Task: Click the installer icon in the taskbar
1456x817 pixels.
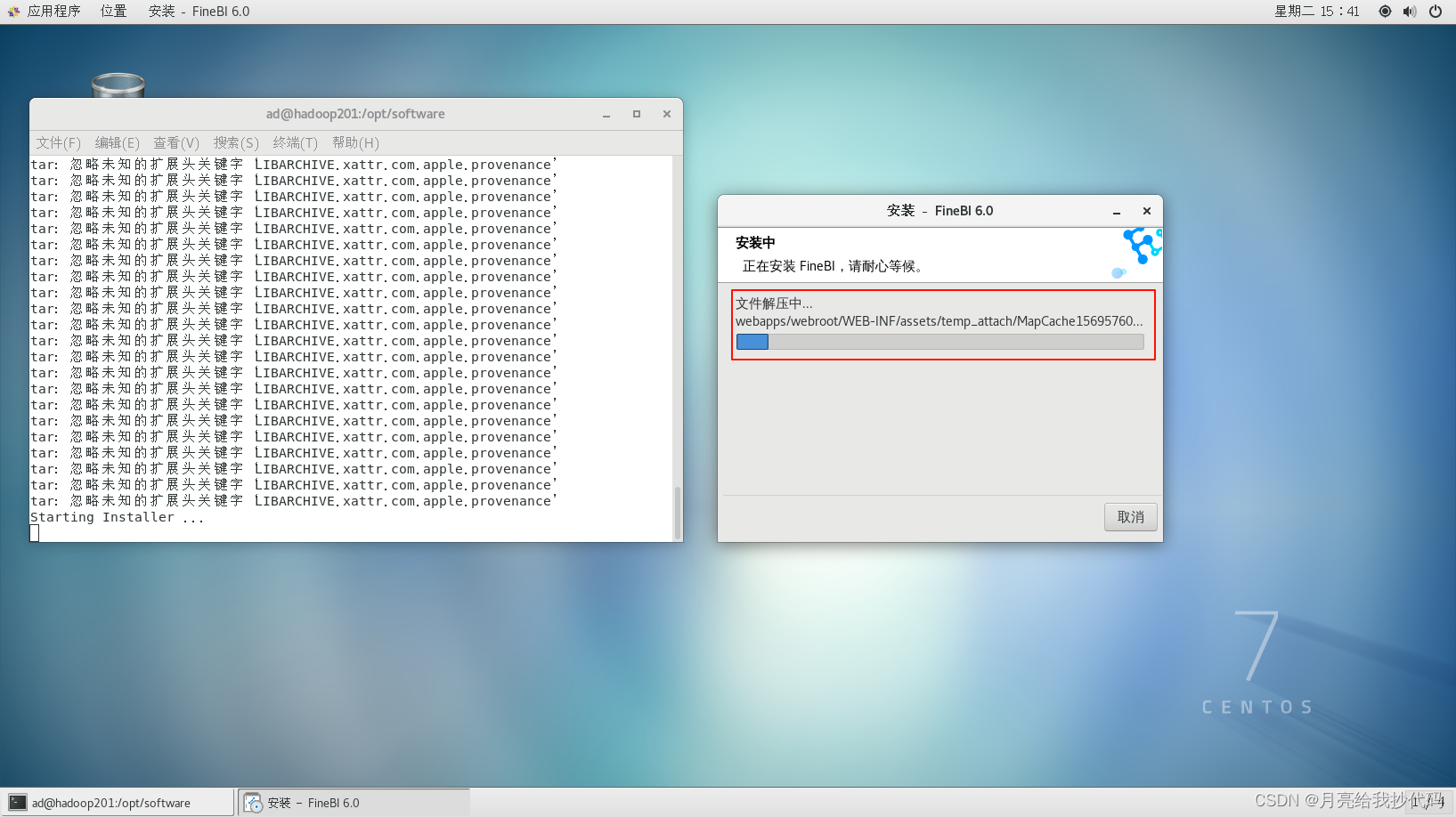Action: coord(254,803)
